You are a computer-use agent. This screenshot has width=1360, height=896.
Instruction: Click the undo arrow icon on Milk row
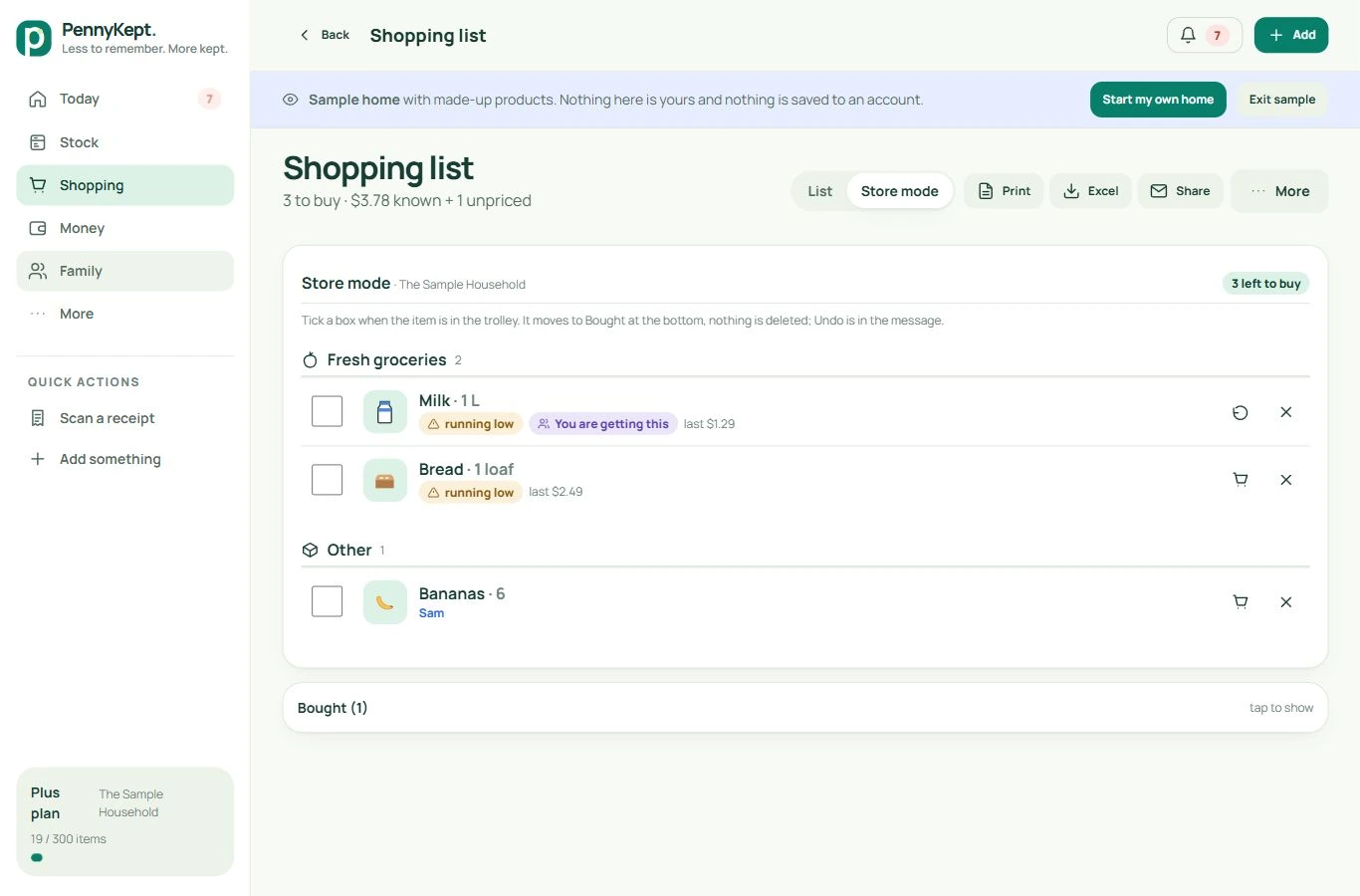click(1241, 412)
